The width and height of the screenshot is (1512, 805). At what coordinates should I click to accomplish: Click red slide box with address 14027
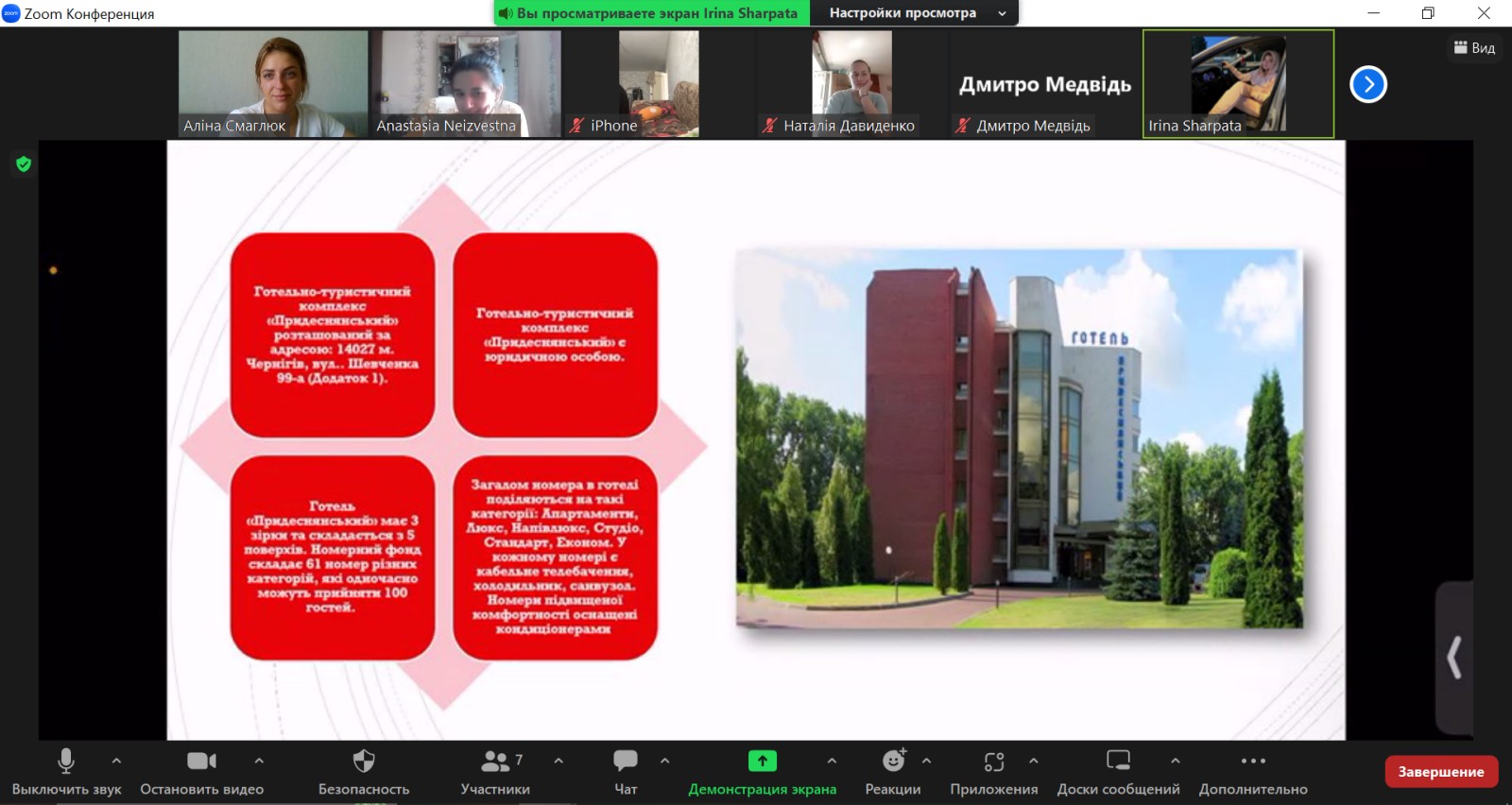333,335
